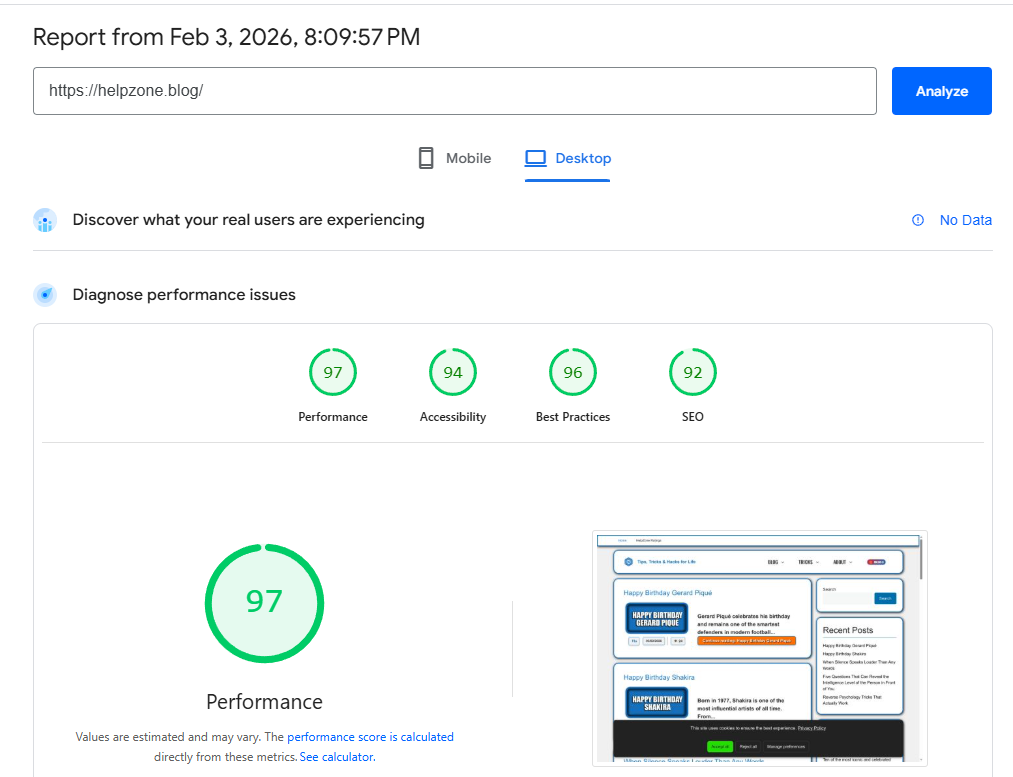Click large 'Performance' heading below gauge
This screenshot has height=777, width=1013.
264,702
